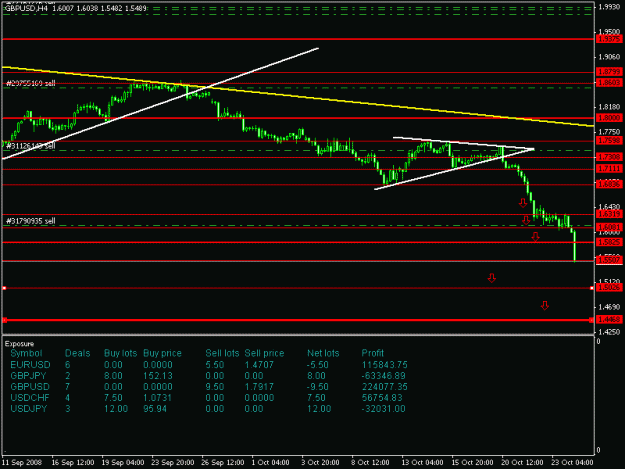This screenshot has height=469, width=625.
Task: Select the right handle of the 1.5026 line
Action: coord(592,288)
